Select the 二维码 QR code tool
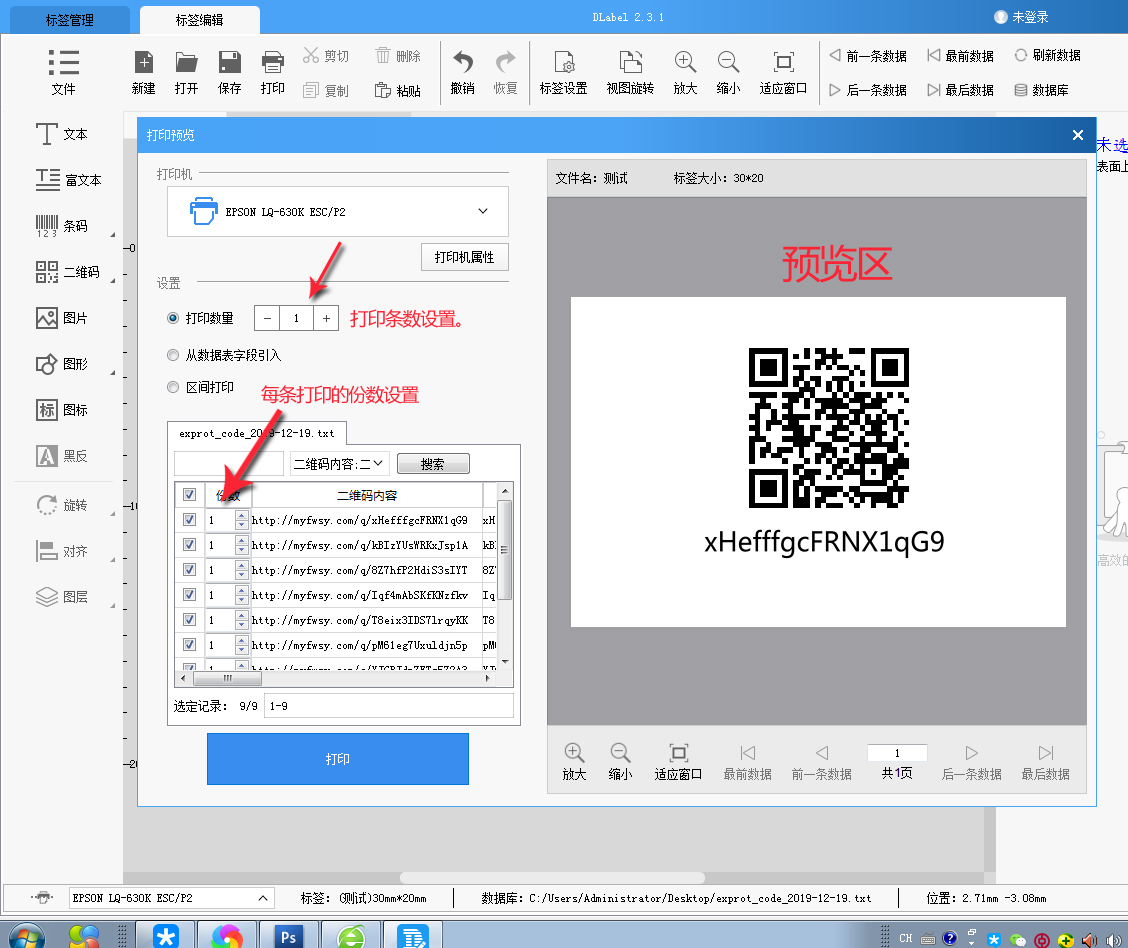 68,272
